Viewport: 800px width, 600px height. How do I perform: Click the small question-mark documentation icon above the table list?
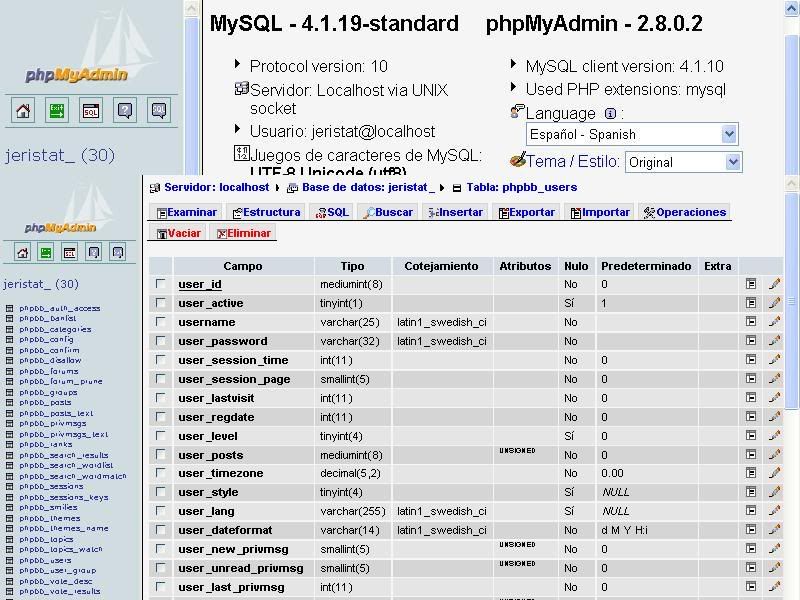tap(94, 252)
